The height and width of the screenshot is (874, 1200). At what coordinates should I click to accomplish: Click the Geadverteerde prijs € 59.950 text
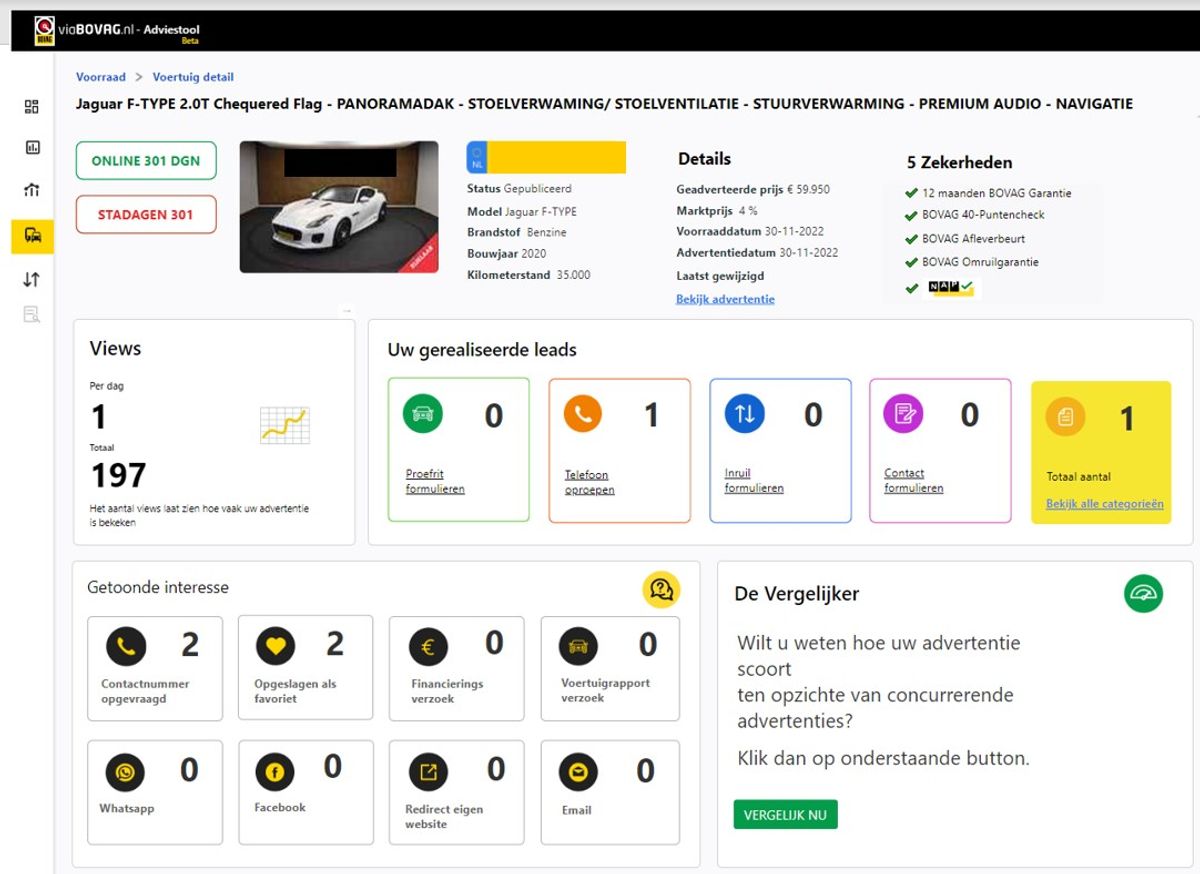coord(753,189)
